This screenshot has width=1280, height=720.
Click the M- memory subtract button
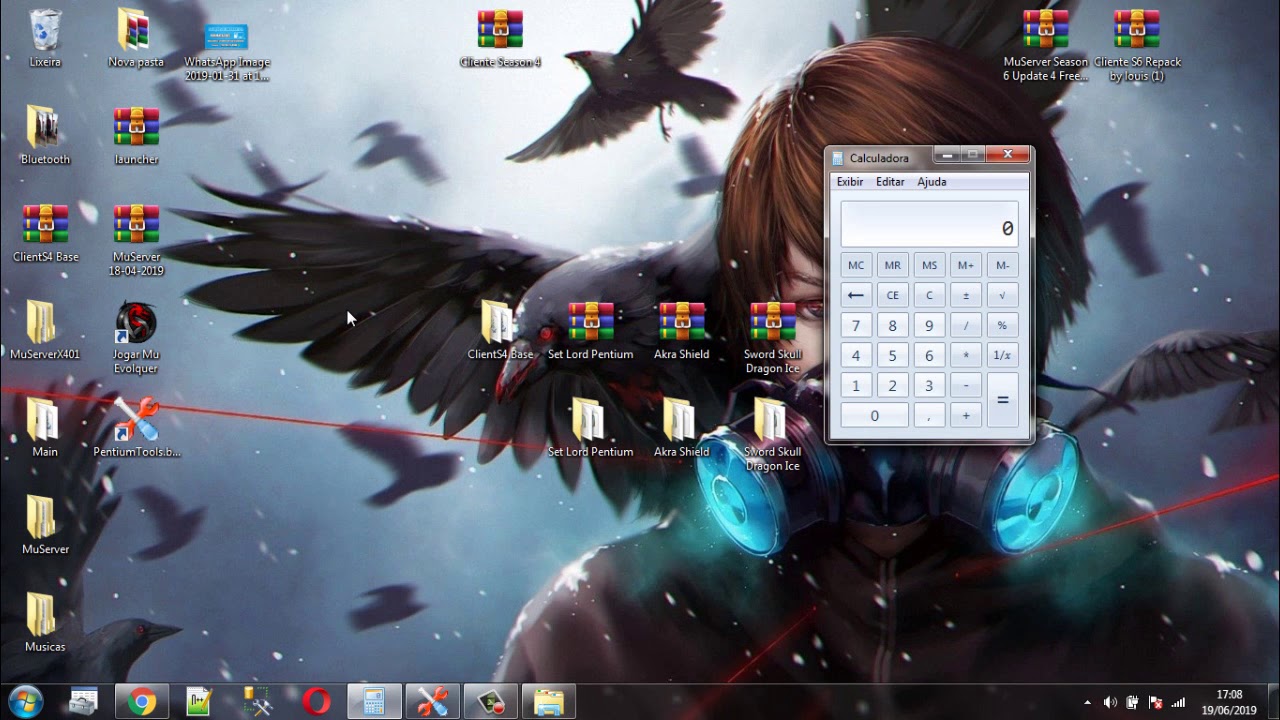click(x=1002, y=265)
